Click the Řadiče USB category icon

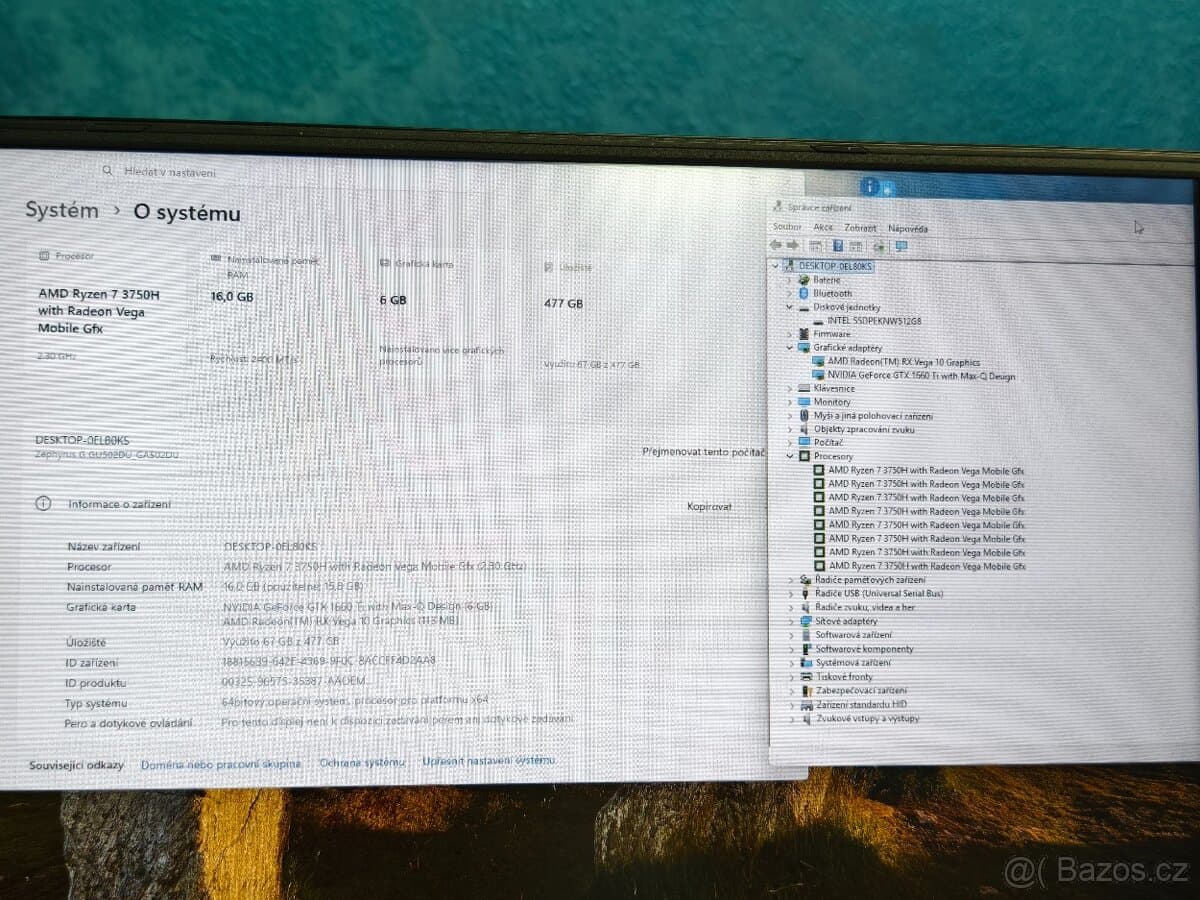(x=806, y=593)
